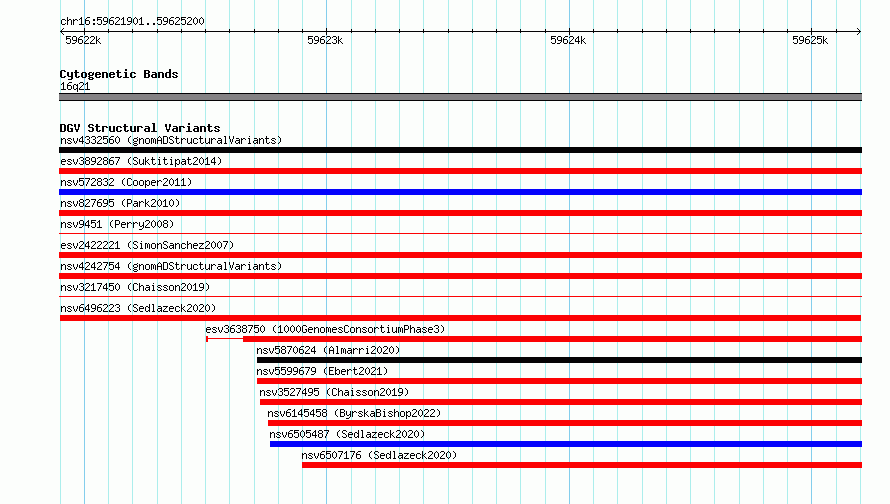Open variant nsv6505487 (Sedlazeck2020) label
This screenshot has height=504, width=890.
click(347, 434)
